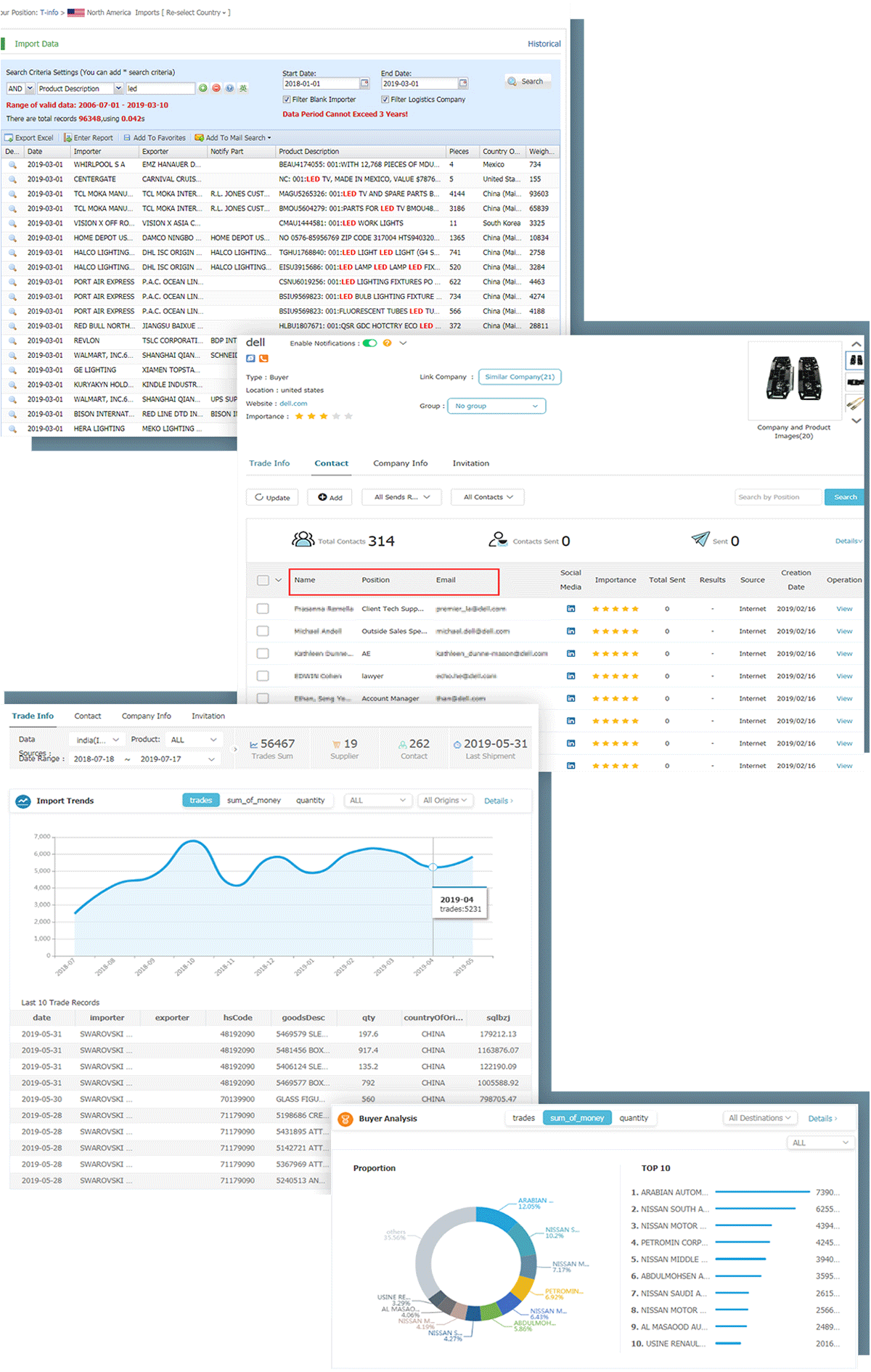Image resolution: width=871 pixels, height=1372 pixels.
Task: Expand the All Contacts dropdown
Action: click(x=488, y=497)
